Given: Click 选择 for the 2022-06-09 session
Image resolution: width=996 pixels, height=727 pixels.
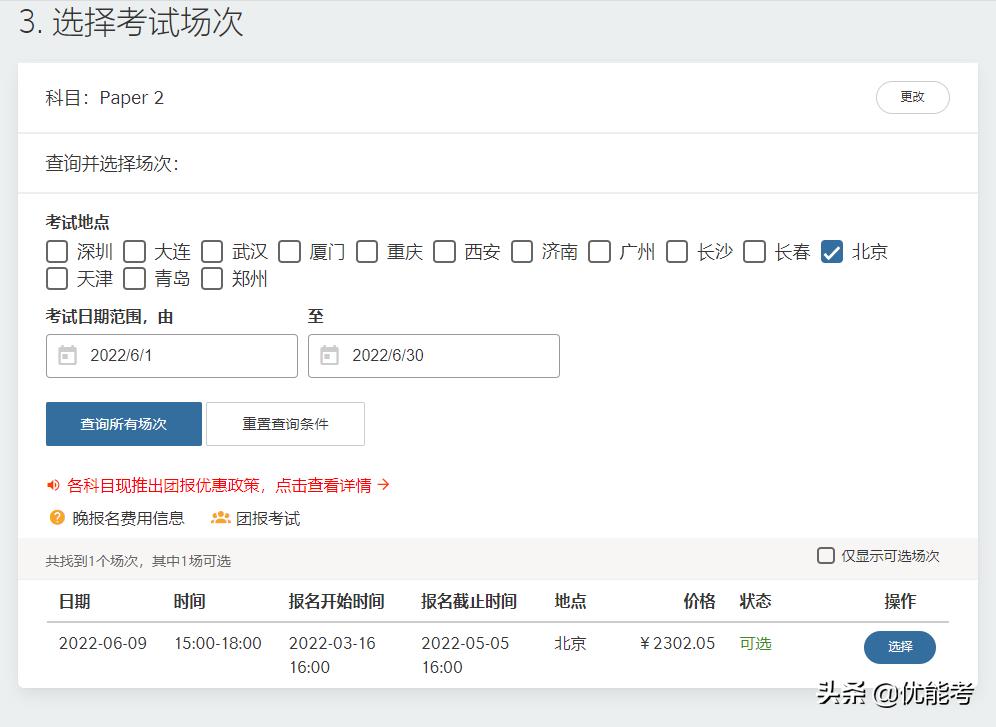Looking at the screenshot, I should pyautogui.click(x=898, y=647).
